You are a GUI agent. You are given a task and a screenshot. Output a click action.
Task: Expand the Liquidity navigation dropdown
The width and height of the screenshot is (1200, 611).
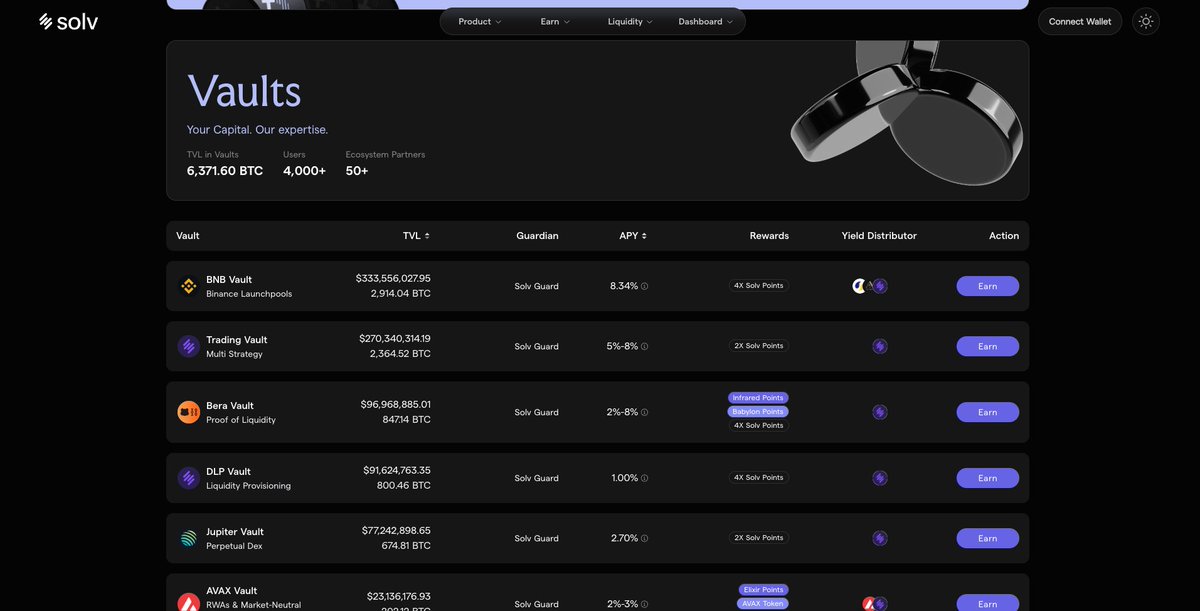[630, 21]
